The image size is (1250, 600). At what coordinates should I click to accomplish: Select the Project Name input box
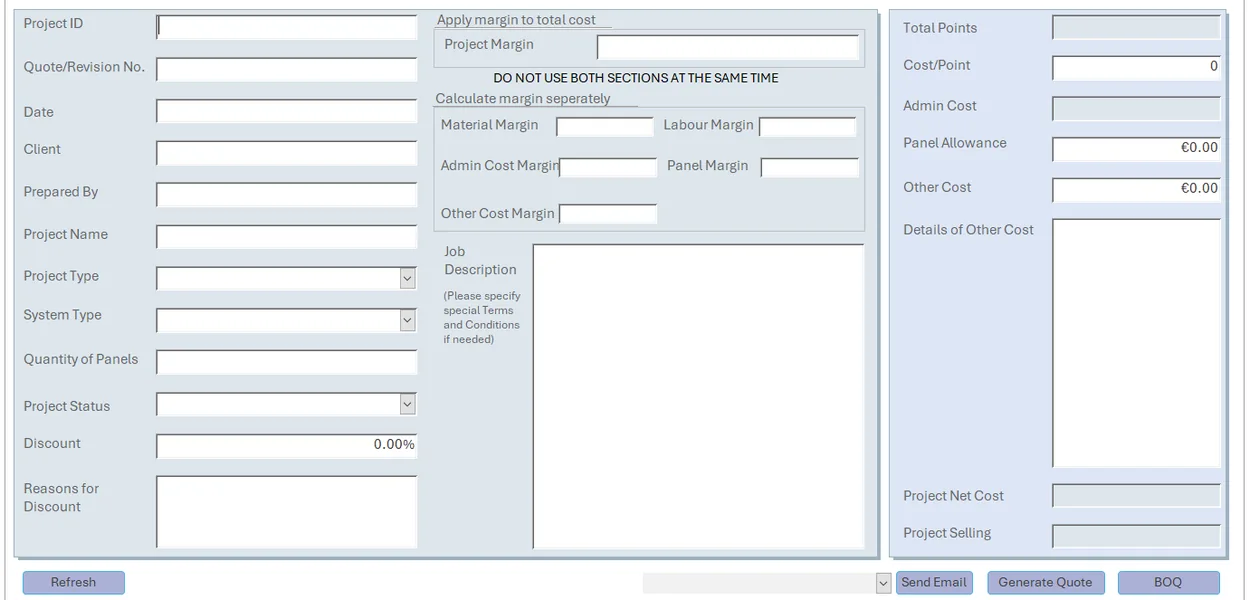(x=287, y=237)
